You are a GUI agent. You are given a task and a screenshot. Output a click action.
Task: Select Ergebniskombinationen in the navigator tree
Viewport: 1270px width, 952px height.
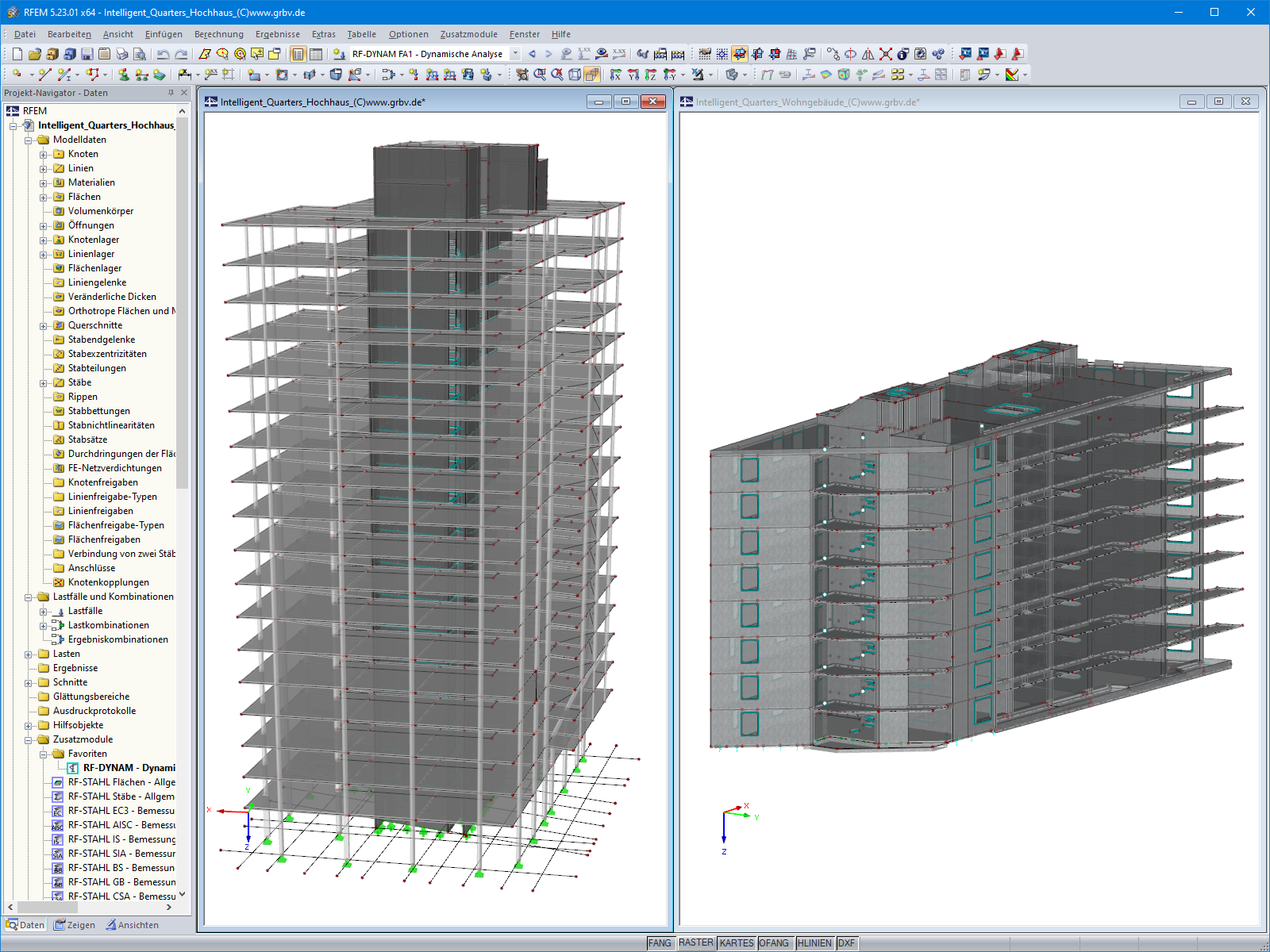click(118, 639)
